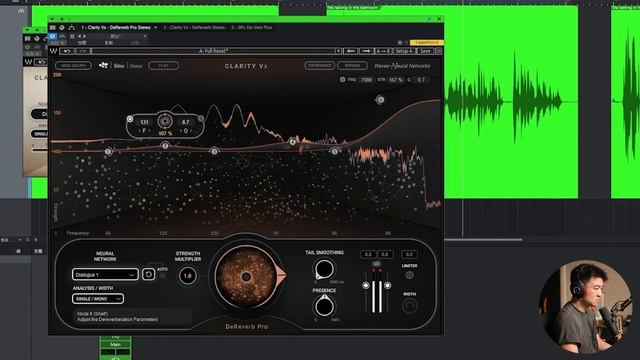
Task: Open the A: Full Reset preset dropdown arrow
Action: 338,51
